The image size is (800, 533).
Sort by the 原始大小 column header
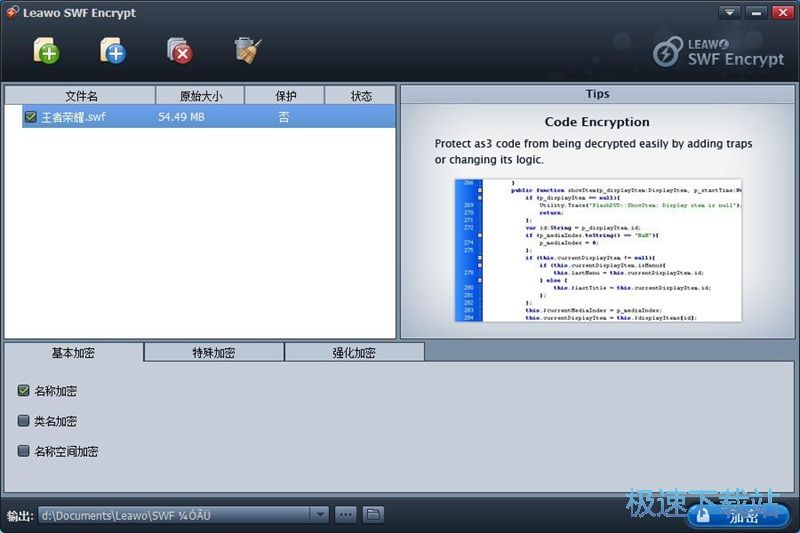200,95
